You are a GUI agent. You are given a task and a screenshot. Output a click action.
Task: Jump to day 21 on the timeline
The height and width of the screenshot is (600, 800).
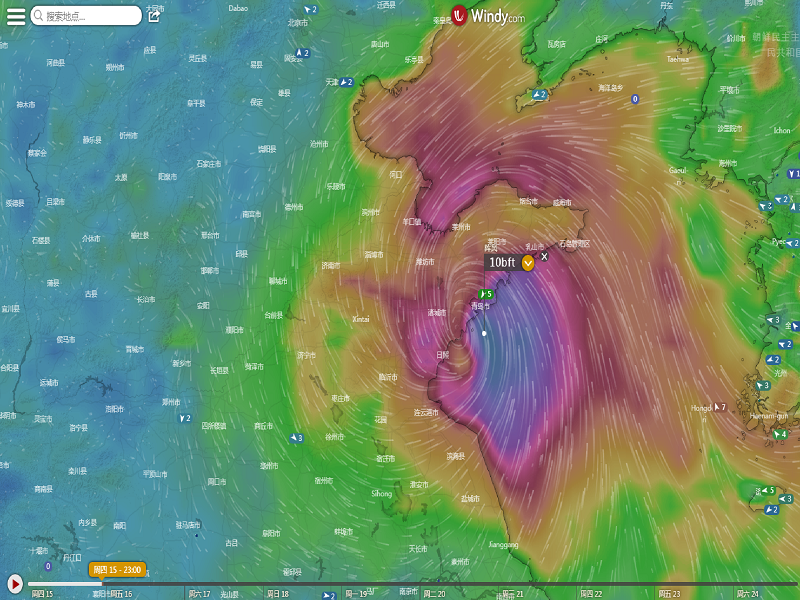click(513, 593)
